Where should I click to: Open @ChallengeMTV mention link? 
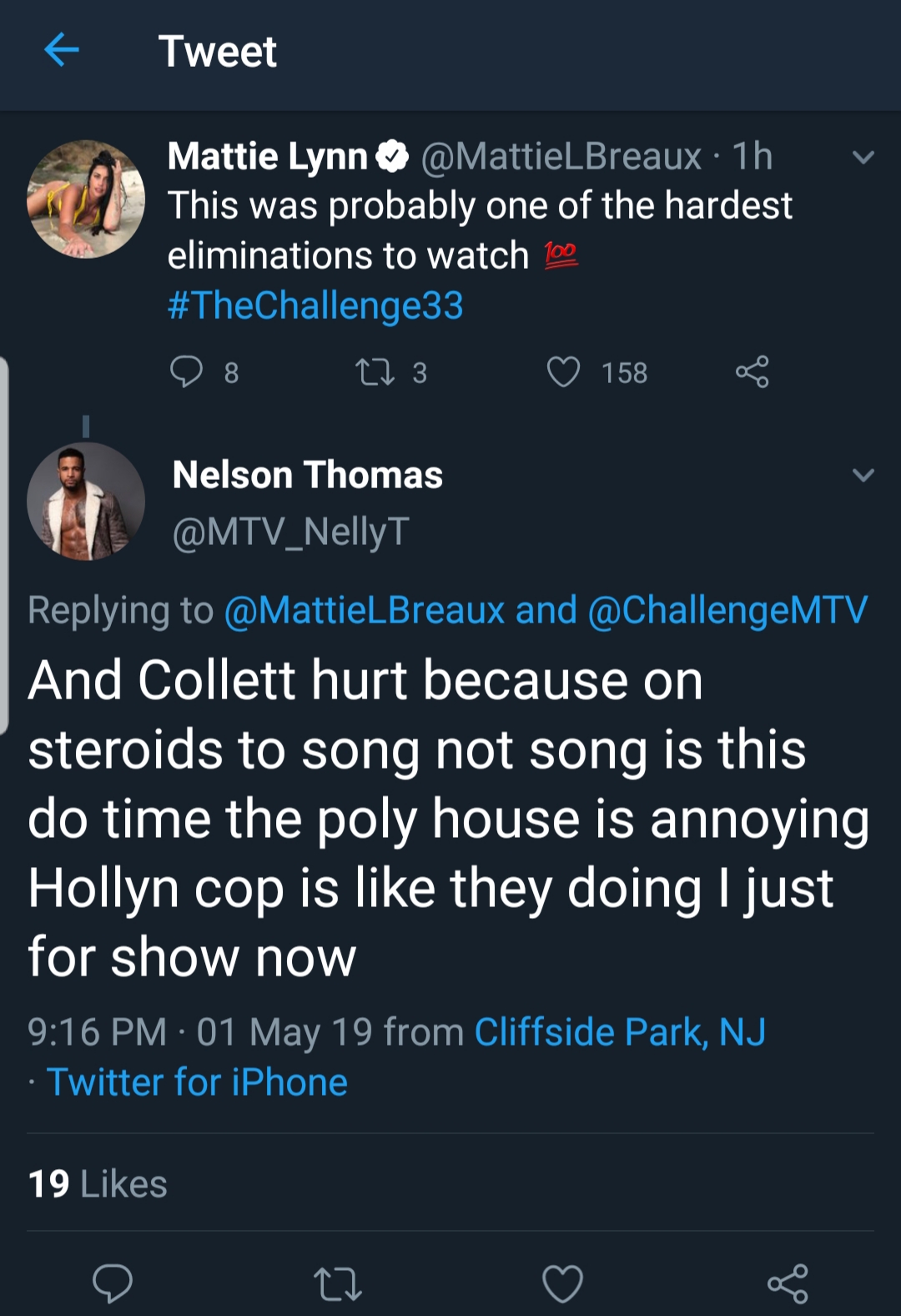coord(727,609)
